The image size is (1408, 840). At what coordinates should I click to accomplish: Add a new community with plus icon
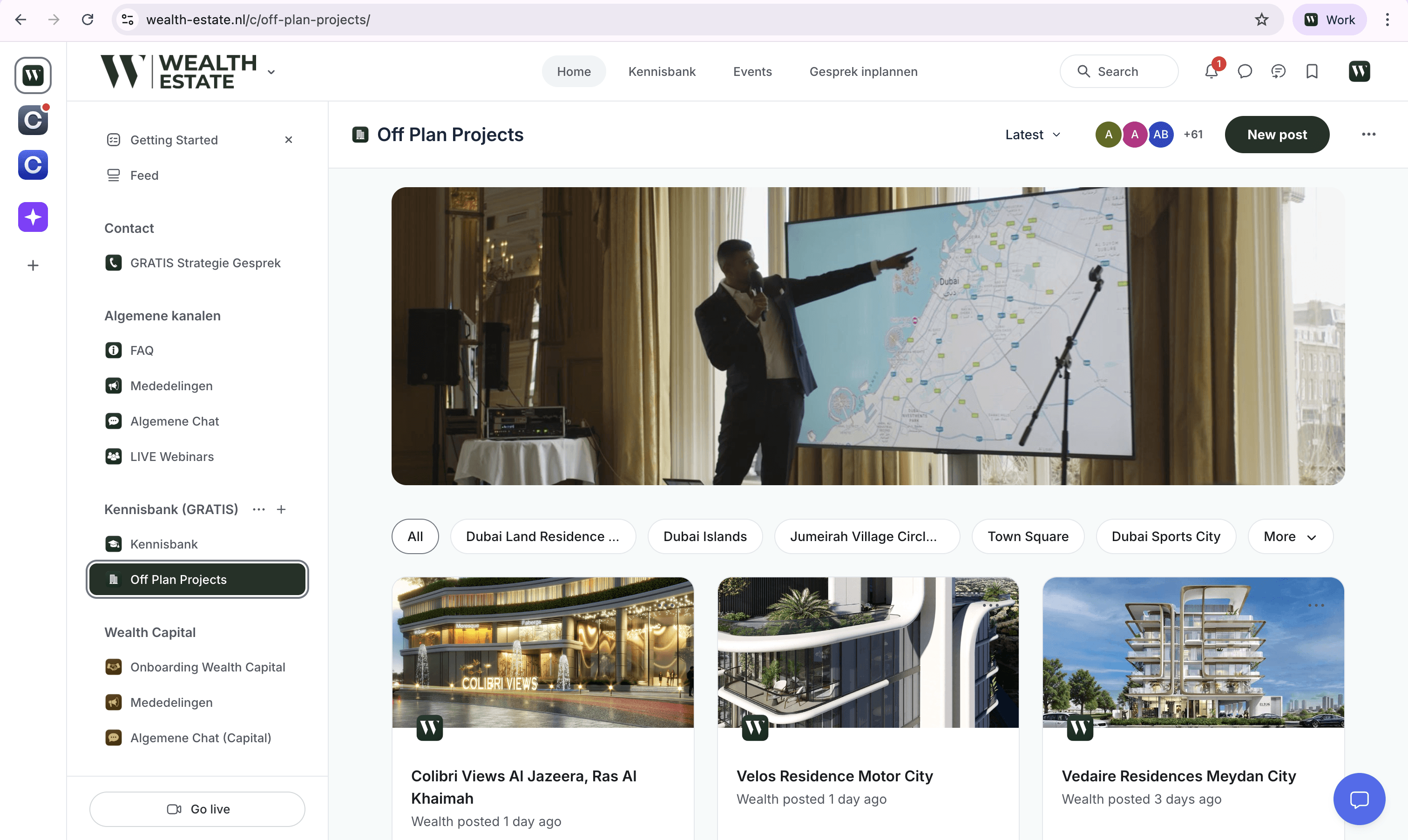[33, 265]
